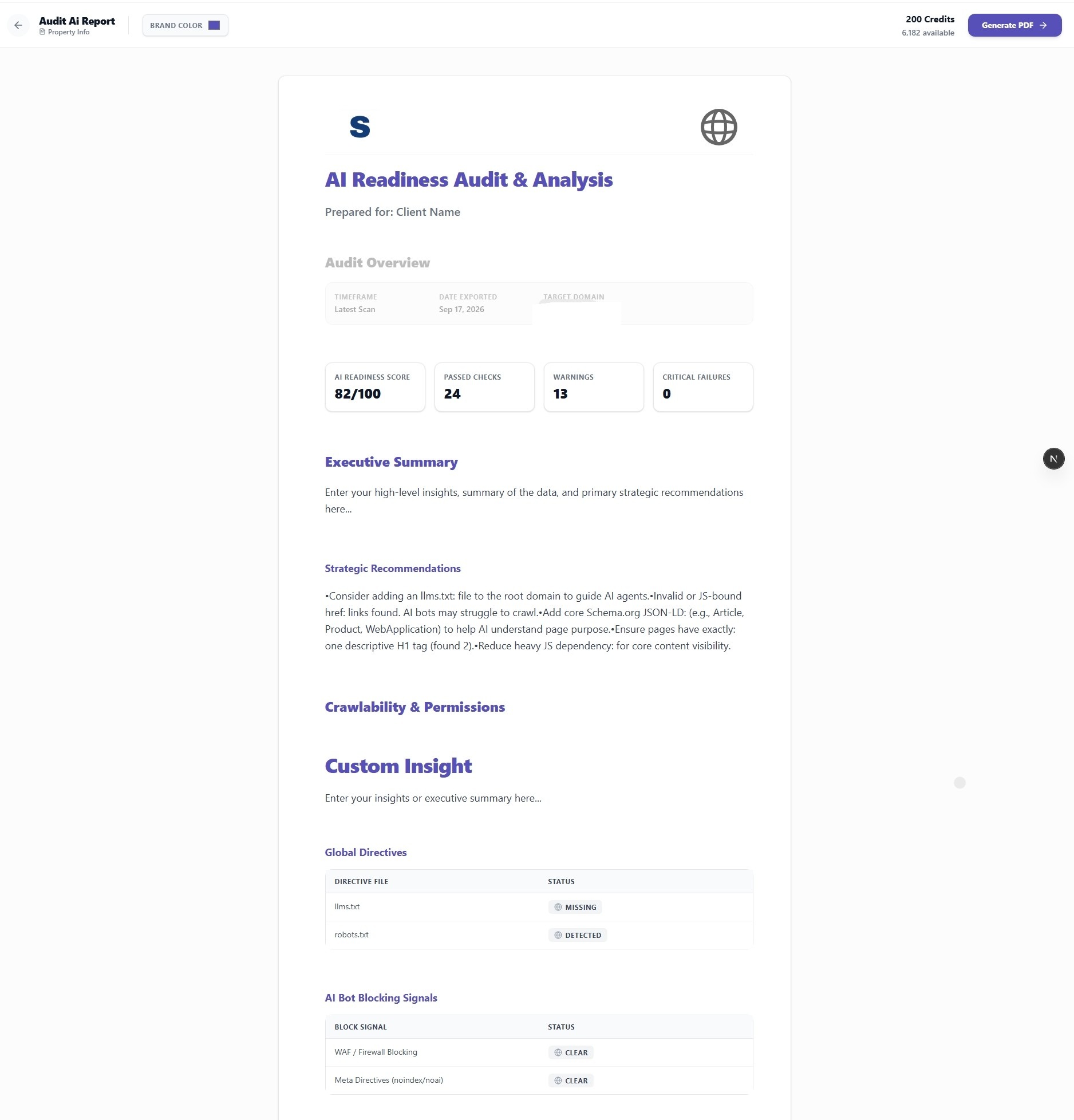Edit the AI Readiness Audit & Analysis title

tap(468, 180)
